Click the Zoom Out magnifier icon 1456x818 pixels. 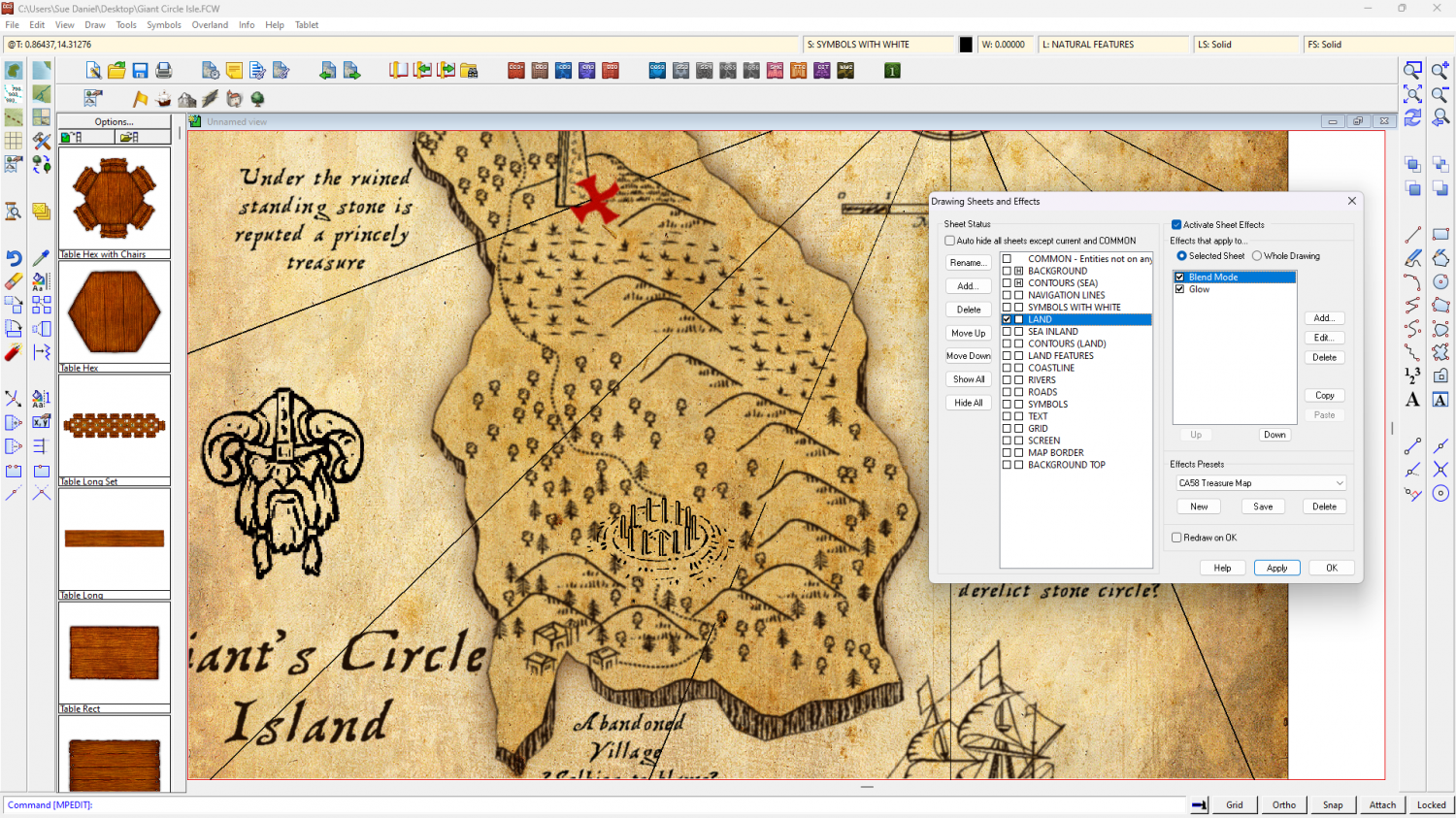(1440, 93)
